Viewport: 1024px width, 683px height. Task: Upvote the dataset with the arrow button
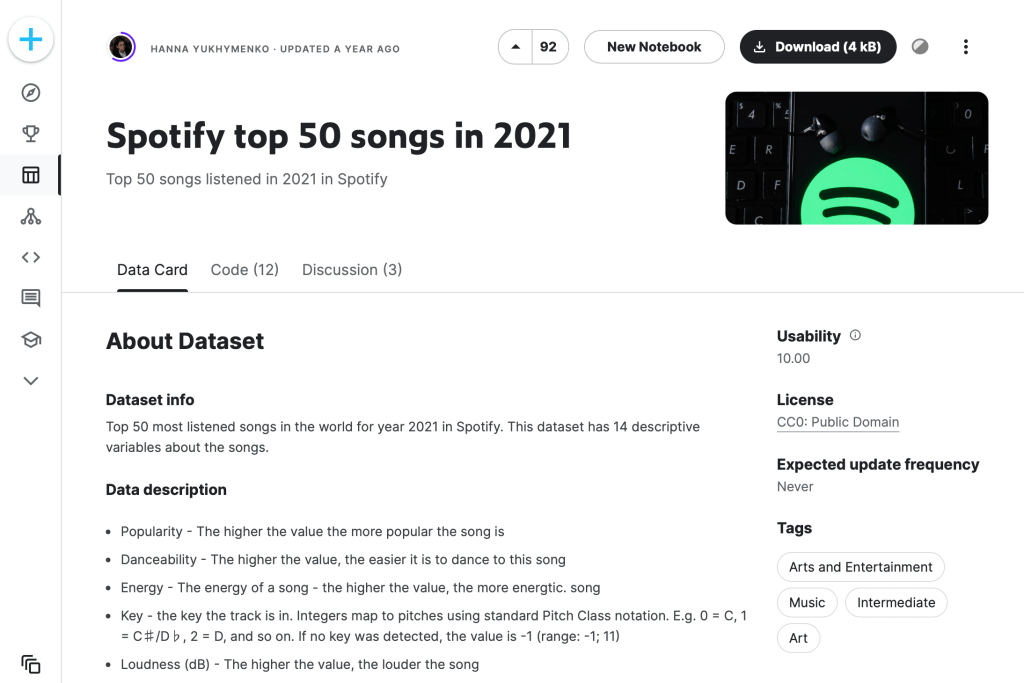pos(516,47)
